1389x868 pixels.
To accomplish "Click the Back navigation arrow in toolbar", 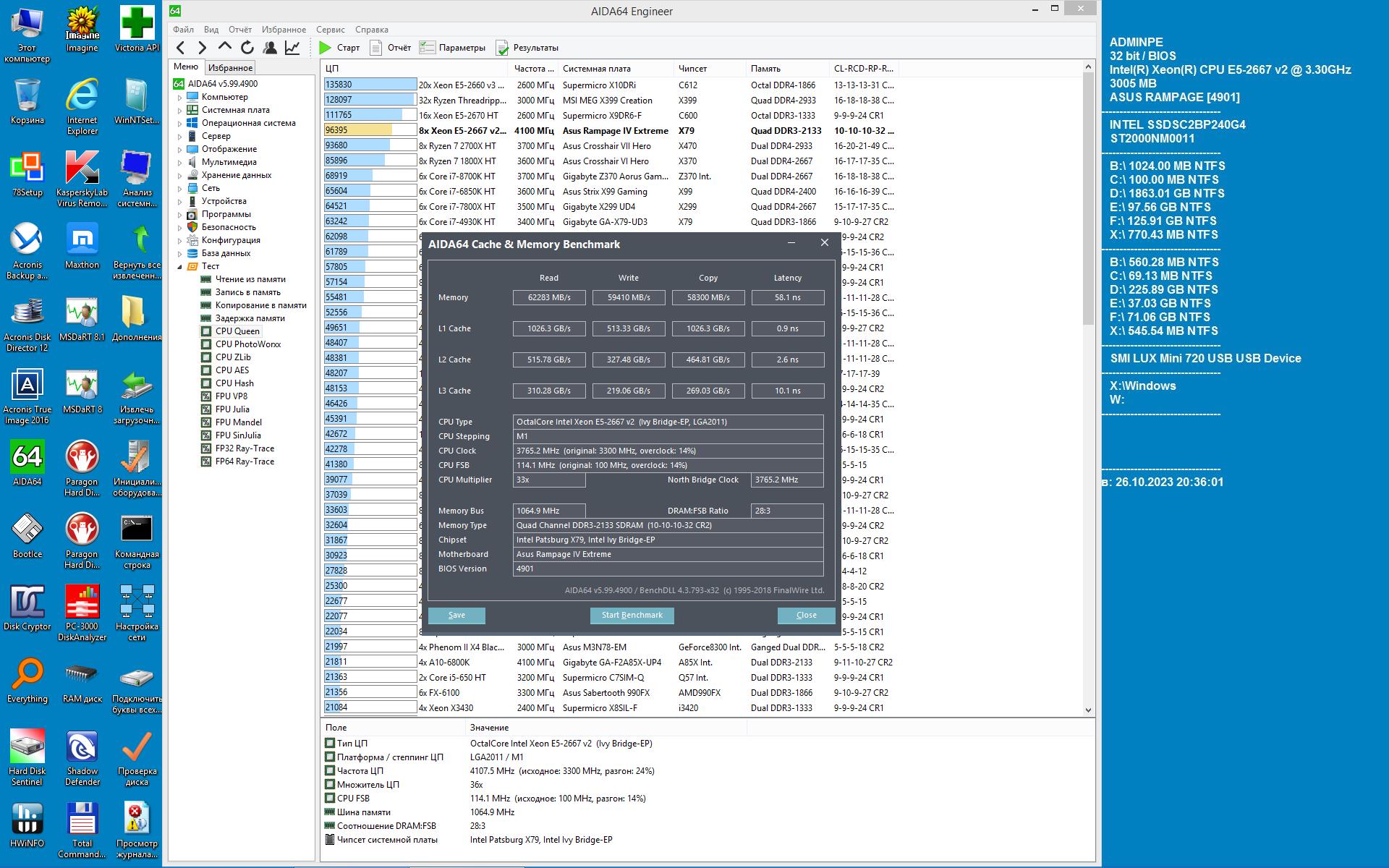I will coord(181,48).
